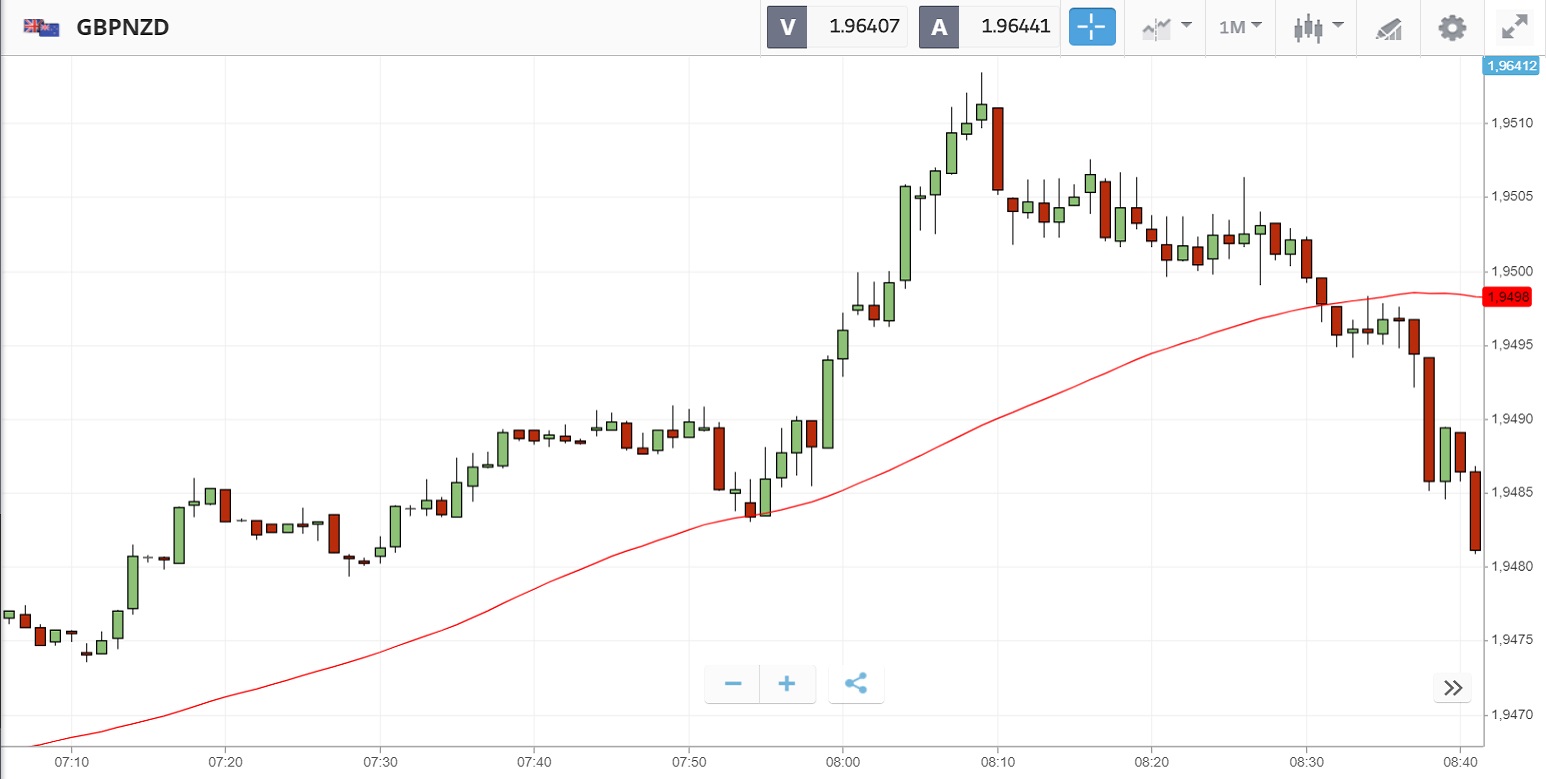Click the 07:30 time axis label
1546x779 pixels.
click(380, 761)
